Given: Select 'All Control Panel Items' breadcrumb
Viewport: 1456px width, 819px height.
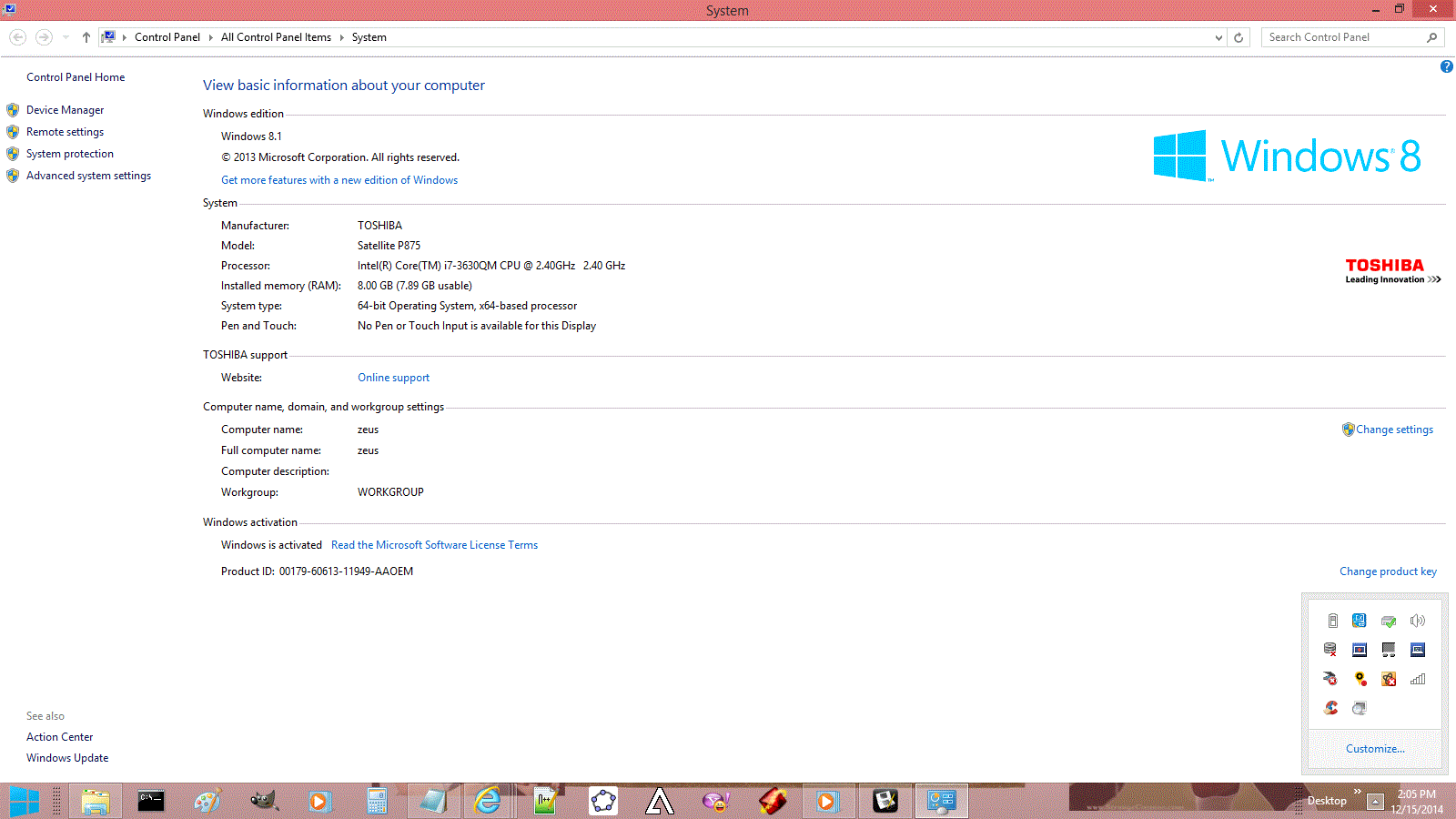Looking at the screenshot, I should pos(276,37).
